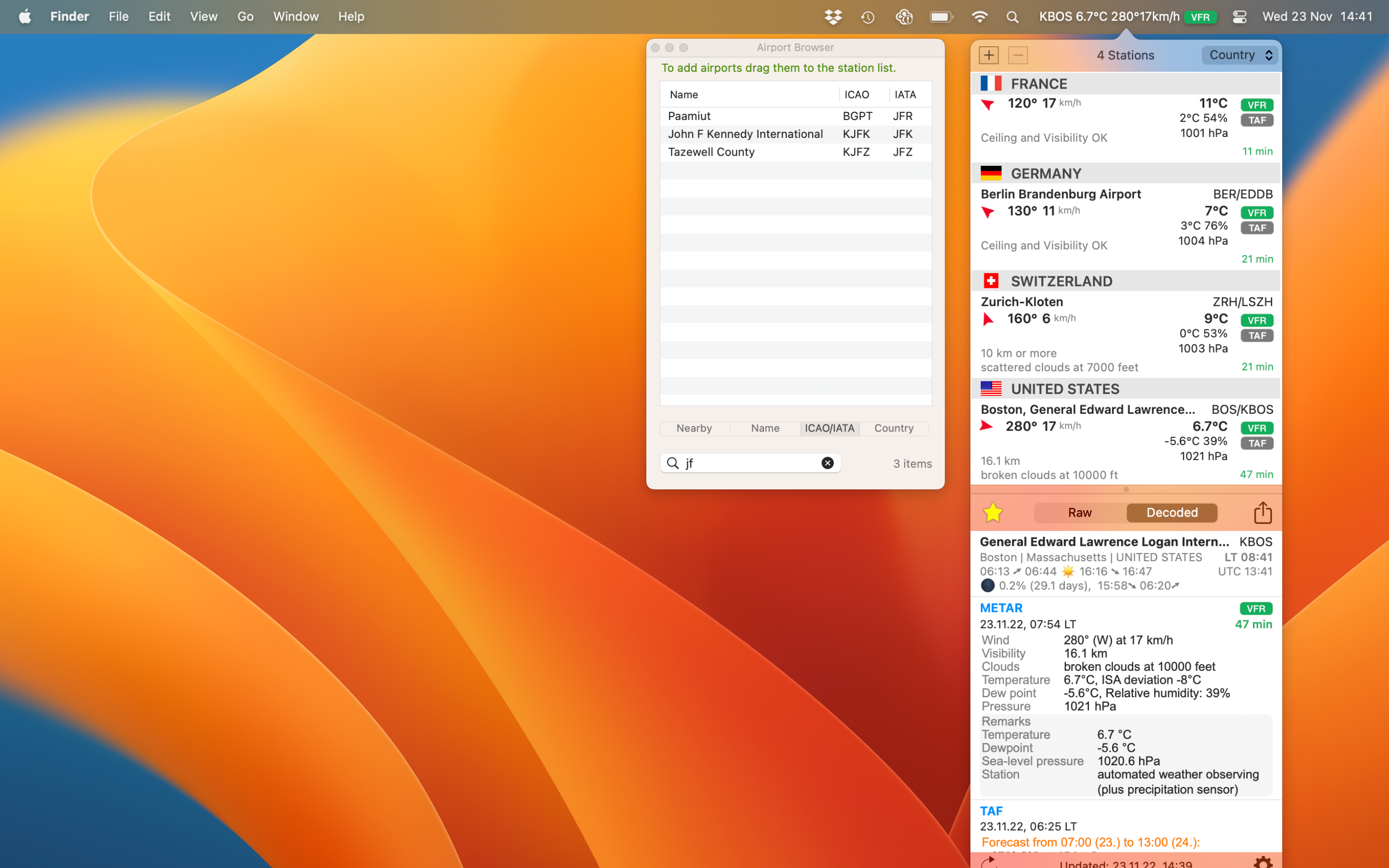The width and height of the screenshot is (1389, 868).
Task: Clear the airport search field text
Action: coord(827,463)
